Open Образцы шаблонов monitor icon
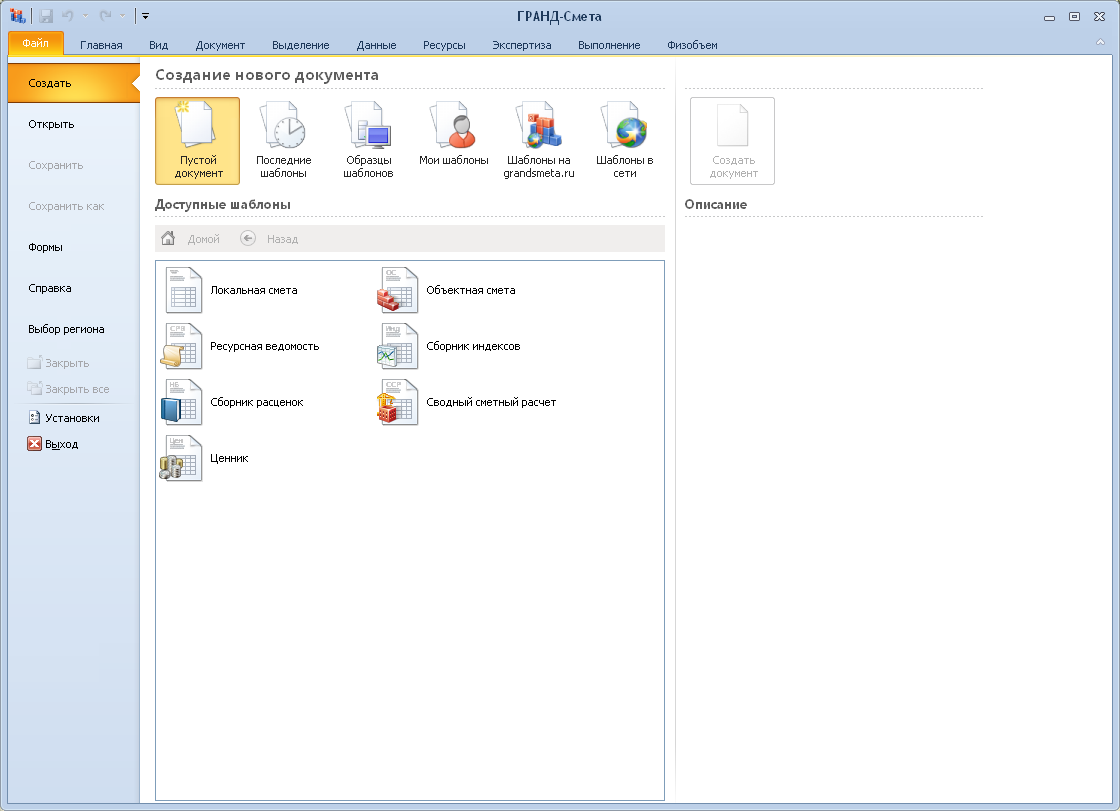Viewport: 1120px width, 811px height. (369, 125)
